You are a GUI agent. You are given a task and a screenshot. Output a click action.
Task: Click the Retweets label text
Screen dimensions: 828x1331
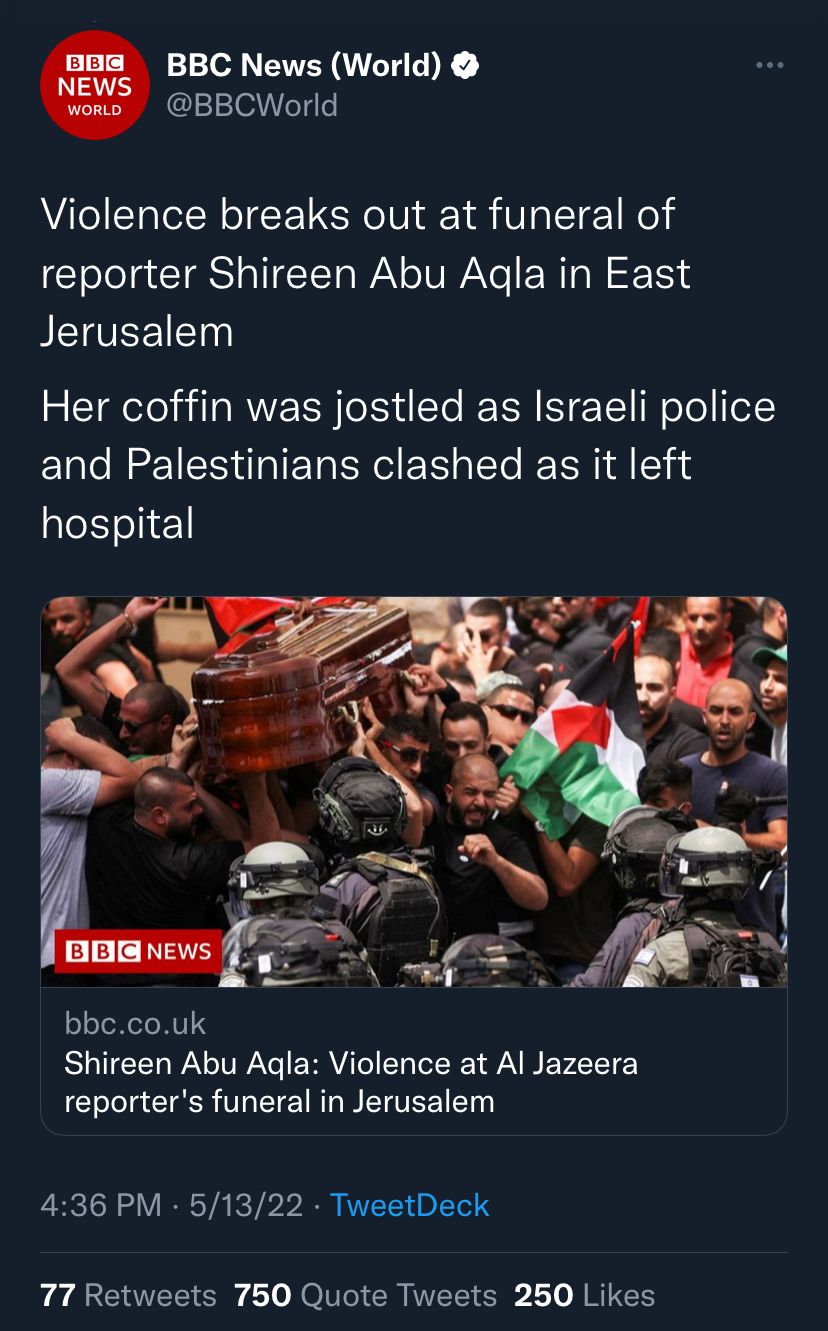click(151, 1296)
